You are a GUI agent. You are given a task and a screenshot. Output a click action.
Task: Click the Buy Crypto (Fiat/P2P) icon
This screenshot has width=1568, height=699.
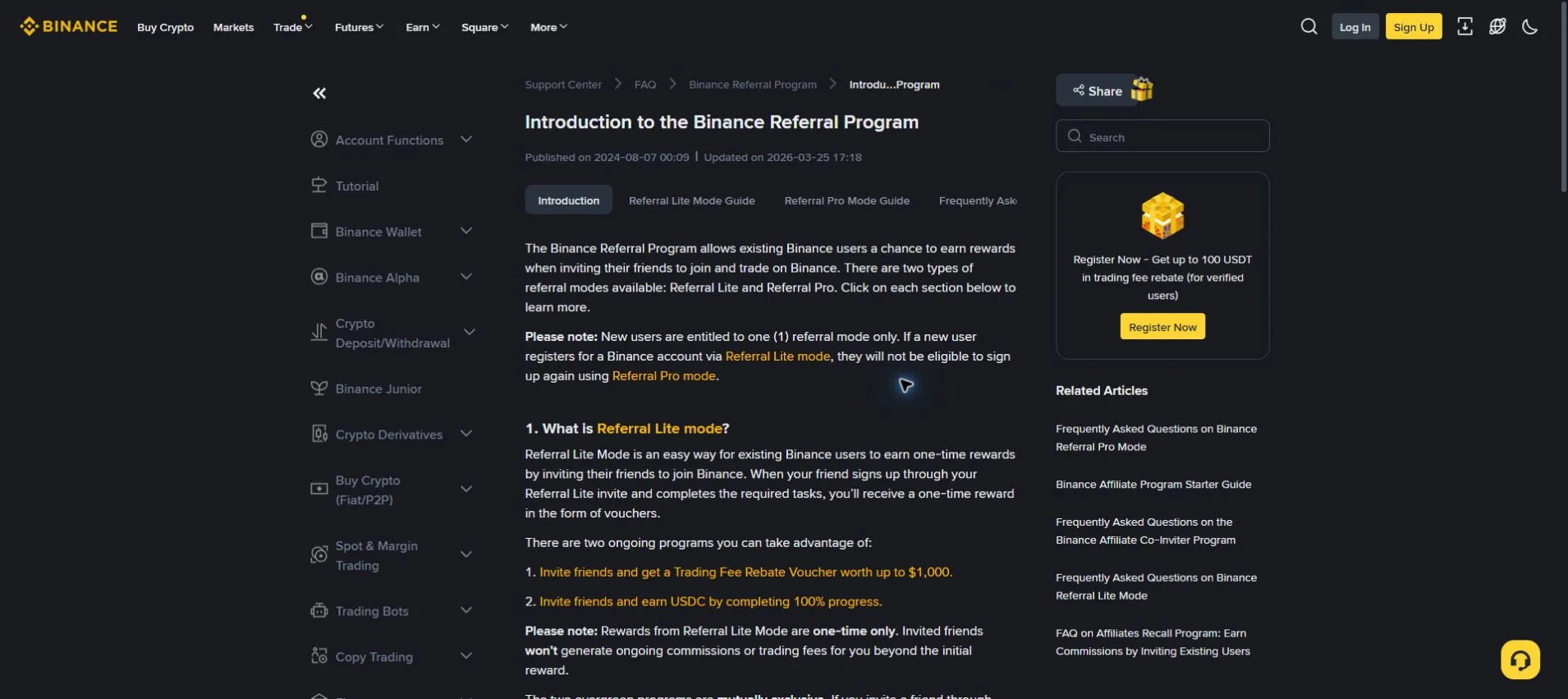coord(319,489)
